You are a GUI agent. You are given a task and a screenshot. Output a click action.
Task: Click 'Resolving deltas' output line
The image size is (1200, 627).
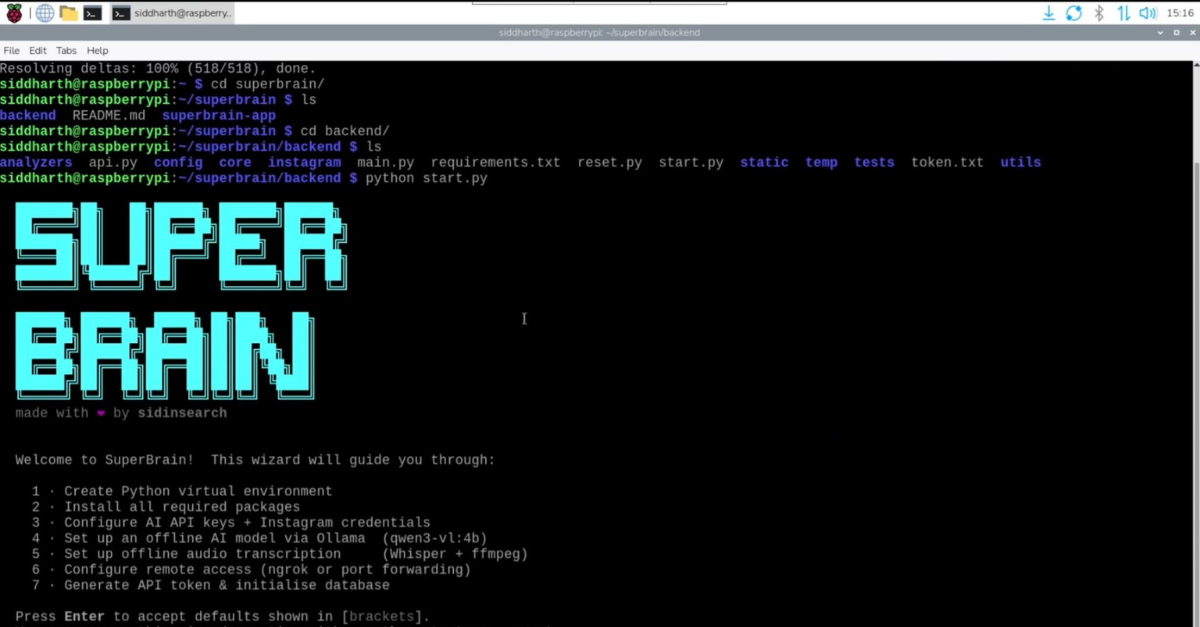pos(158,69)
